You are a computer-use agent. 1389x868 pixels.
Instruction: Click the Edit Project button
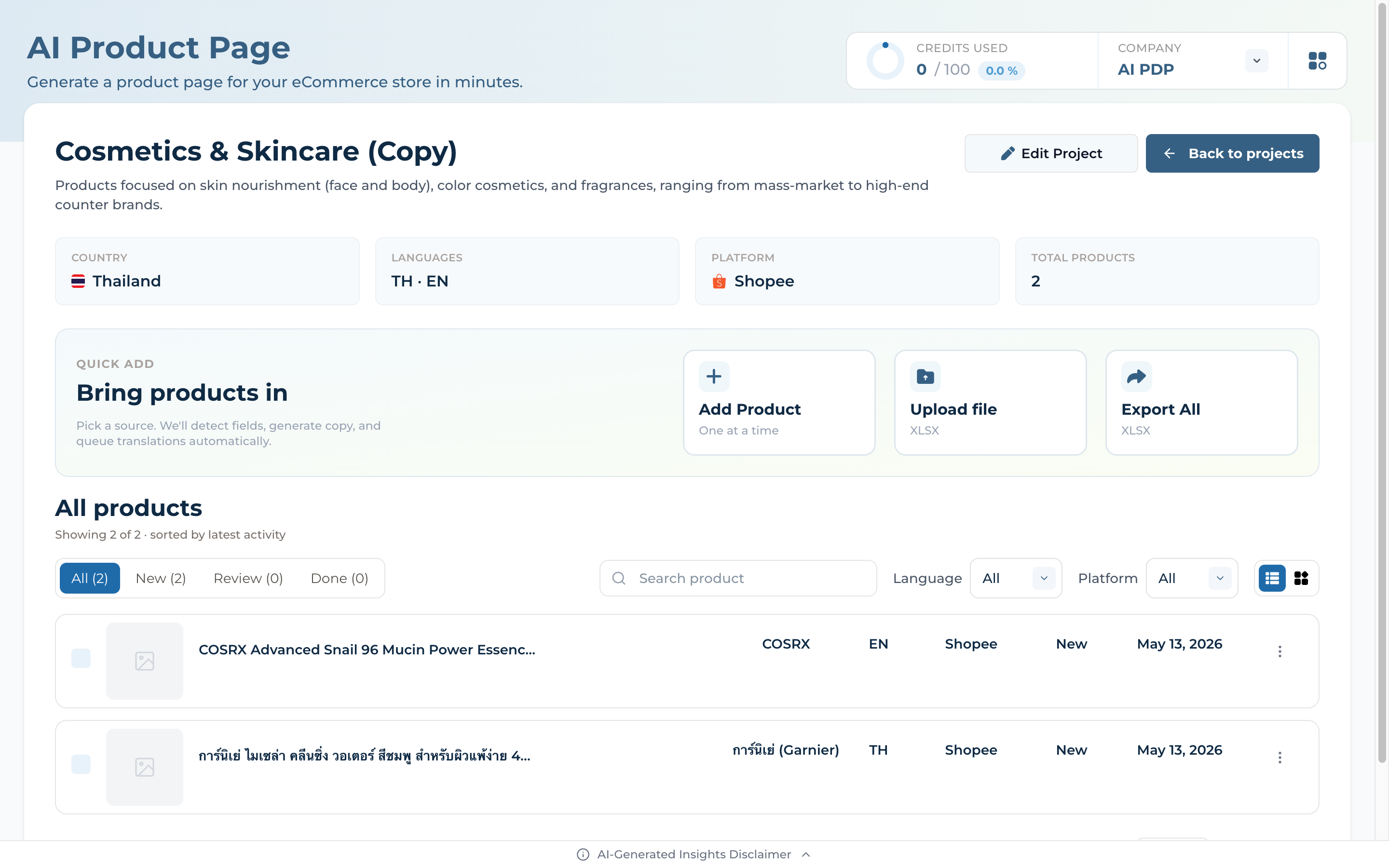(x=1051, y=153)
